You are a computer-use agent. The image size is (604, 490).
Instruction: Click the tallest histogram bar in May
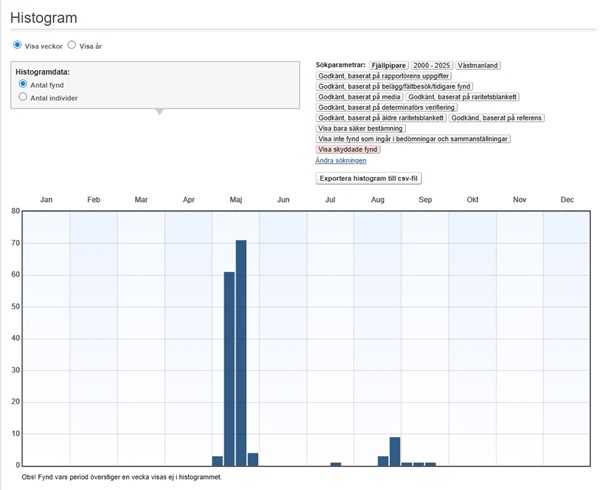click(241, 352)
